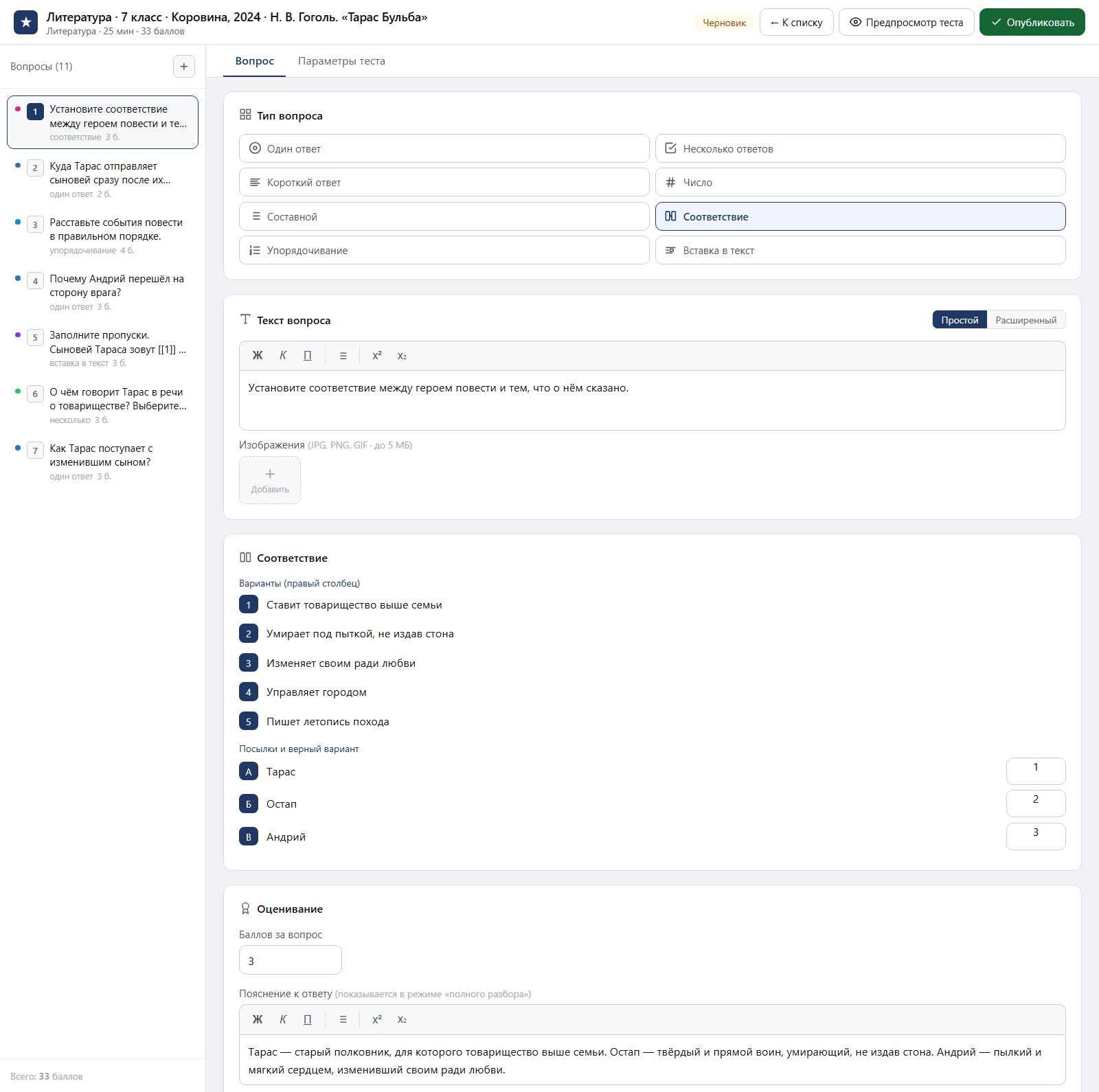Select question type 'Один ответ'
Image resolution: width=1099 pixels, height=1092 pixels.
click(x=444, y=148)
